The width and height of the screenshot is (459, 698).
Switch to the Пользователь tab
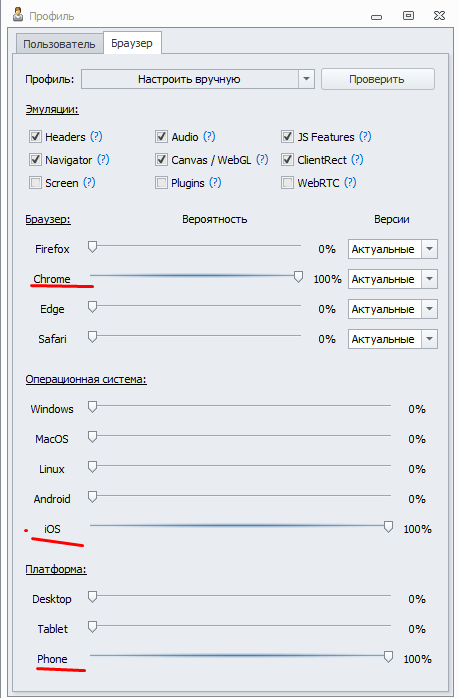click(x=59, y=44)
